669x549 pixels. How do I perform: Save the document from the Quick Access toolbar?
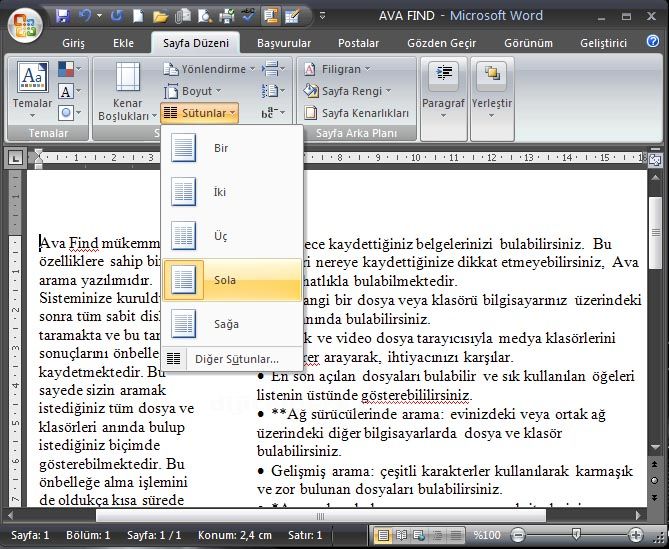(63, 16)
